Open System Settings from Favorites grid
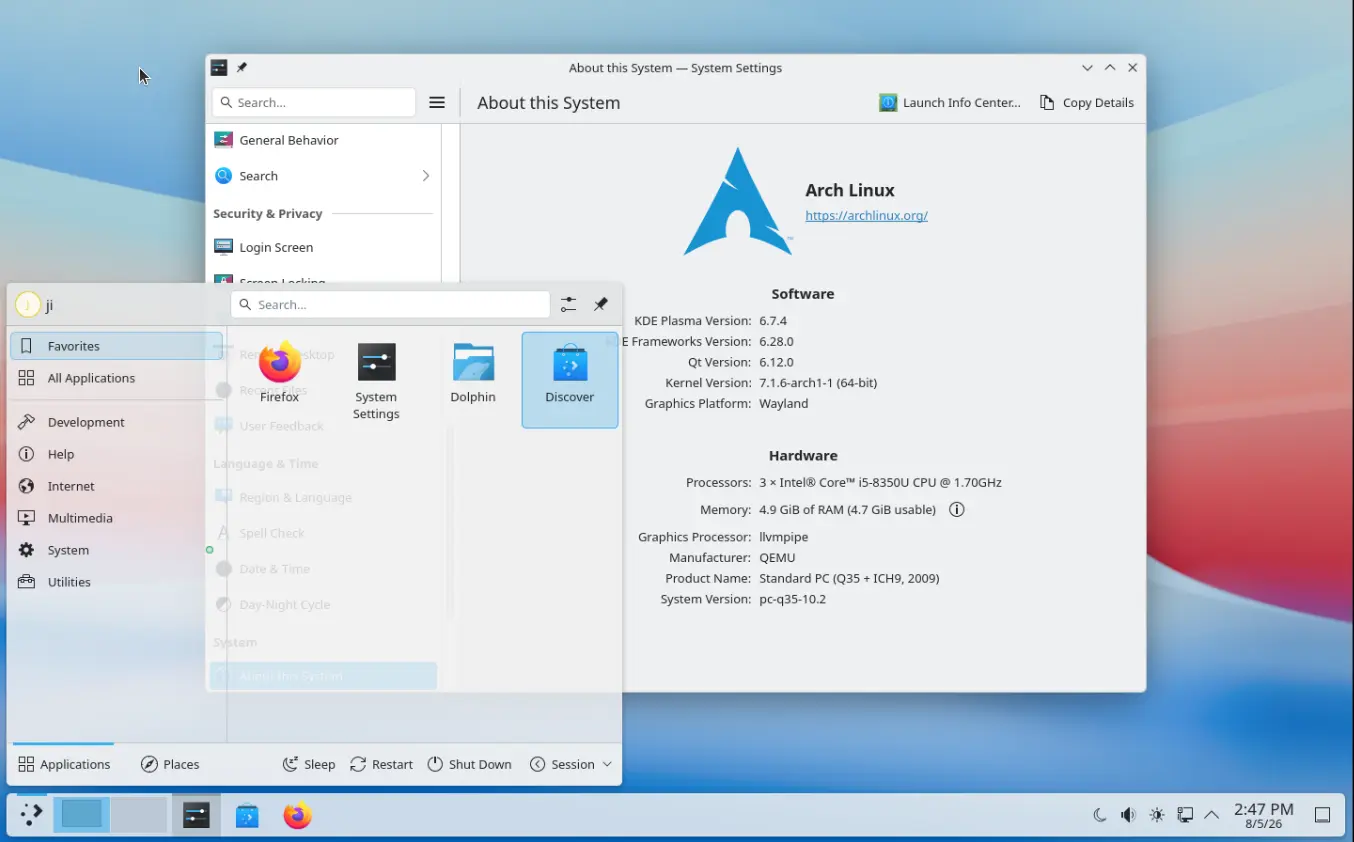 [x=376, y=380]
